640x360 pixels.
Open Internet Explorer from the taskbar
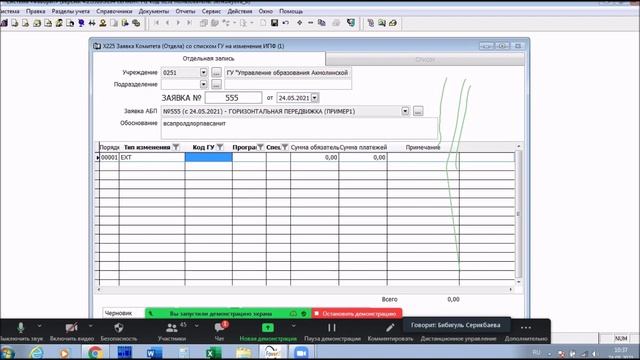click(36, 352)
